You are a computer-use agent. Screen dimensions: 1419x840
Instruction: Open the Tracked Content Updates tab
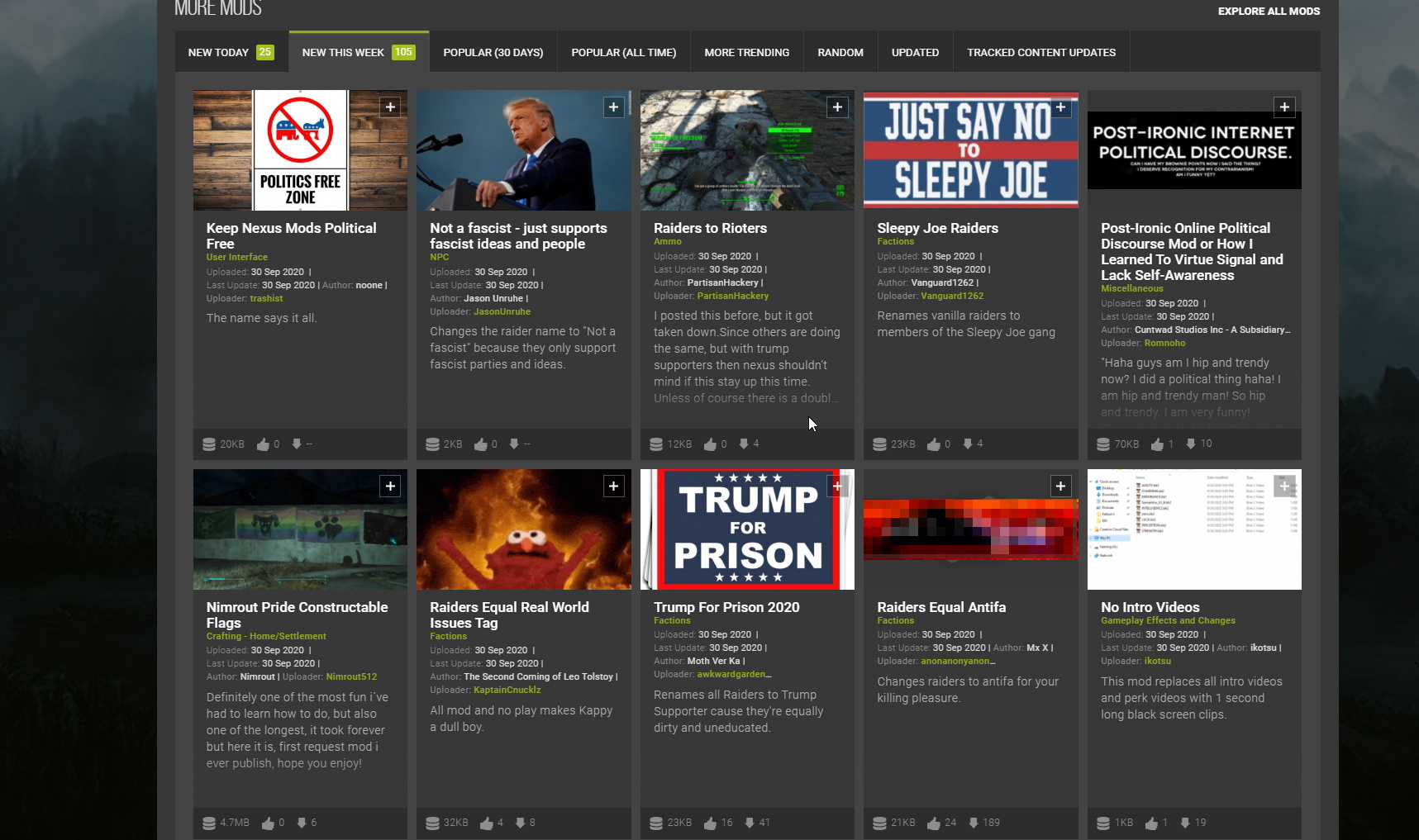(x=1040, y=52)
